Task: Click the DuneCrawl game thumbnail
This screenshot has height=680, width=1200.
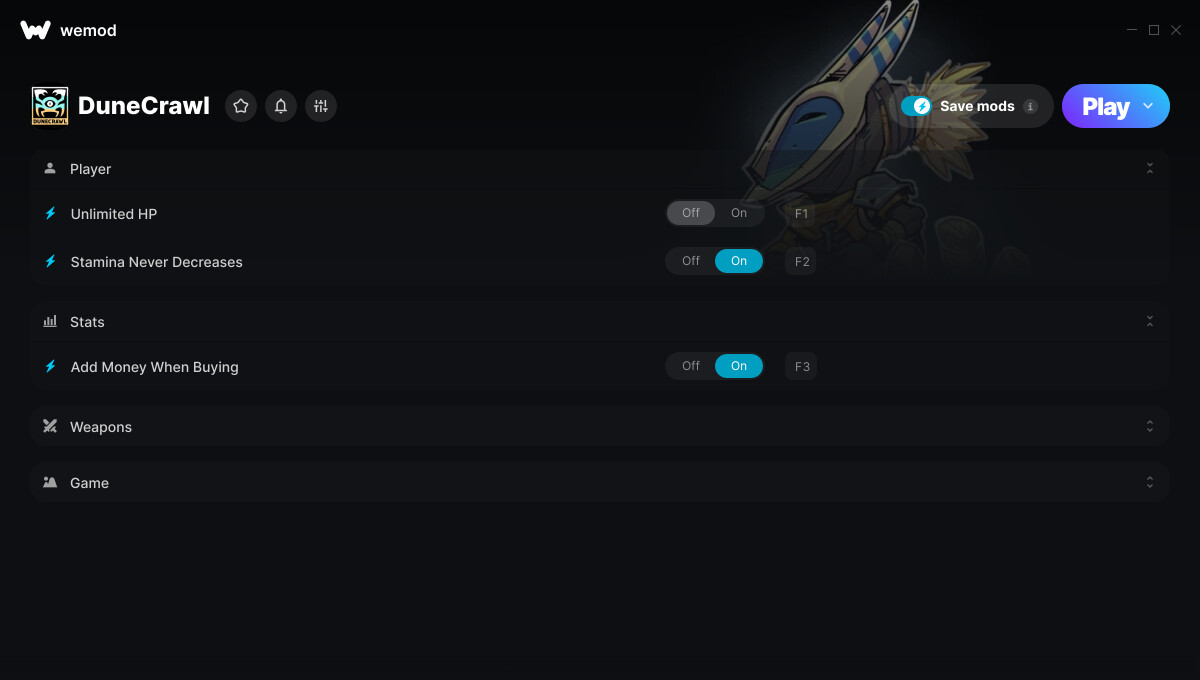Action: [x=50, y=106]
